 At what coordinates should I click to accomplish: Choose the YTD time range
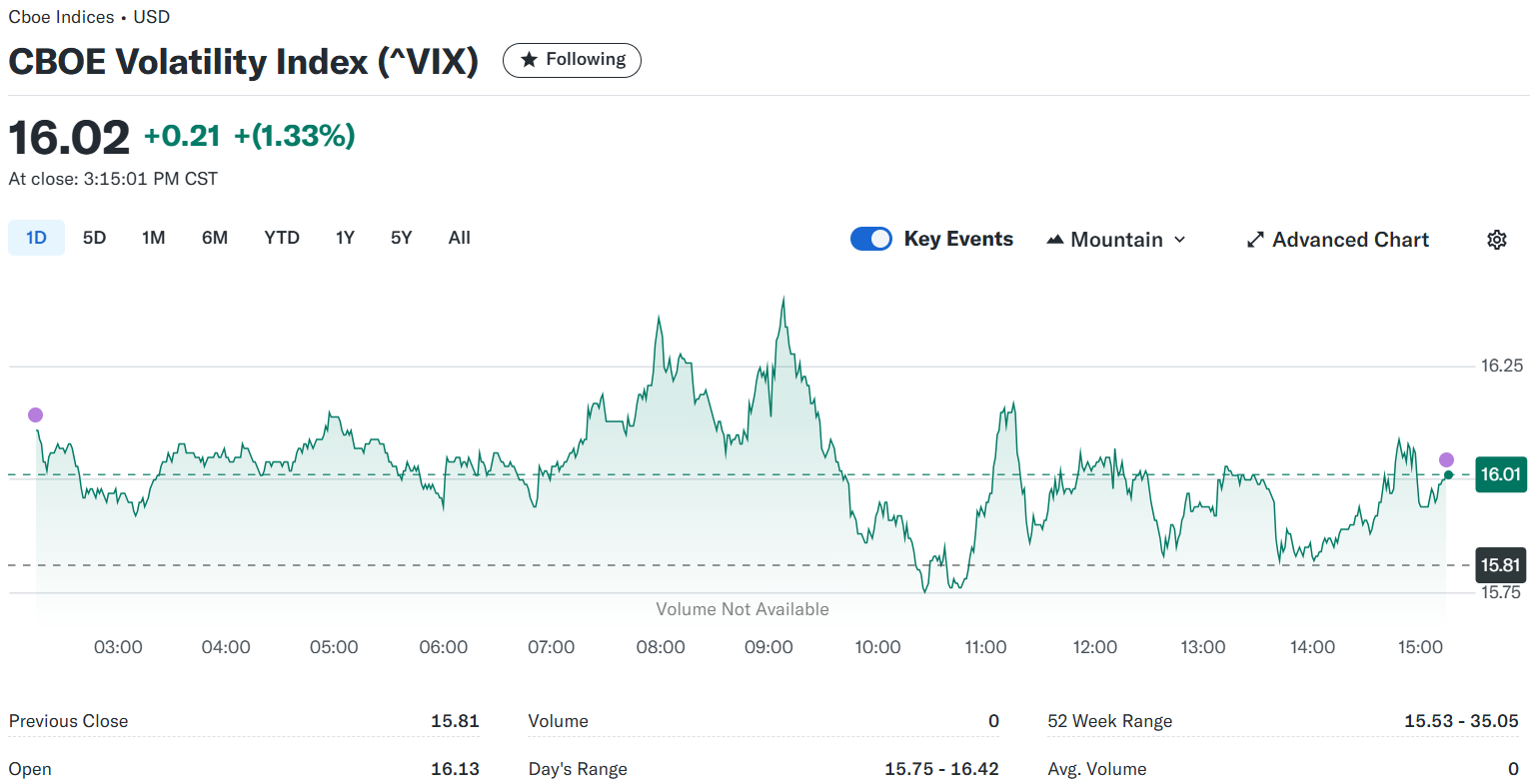point(282,238)
